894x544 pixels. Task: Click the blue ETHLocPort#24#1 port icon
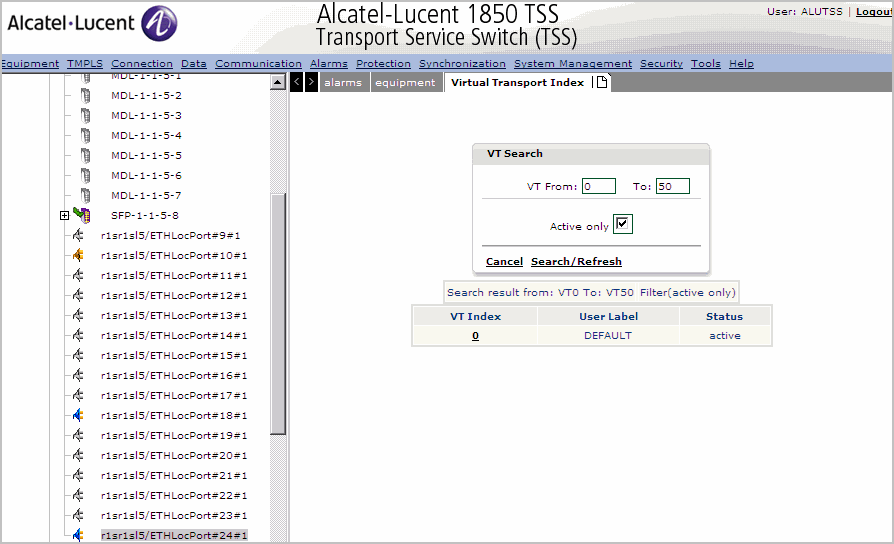point(78,534)
